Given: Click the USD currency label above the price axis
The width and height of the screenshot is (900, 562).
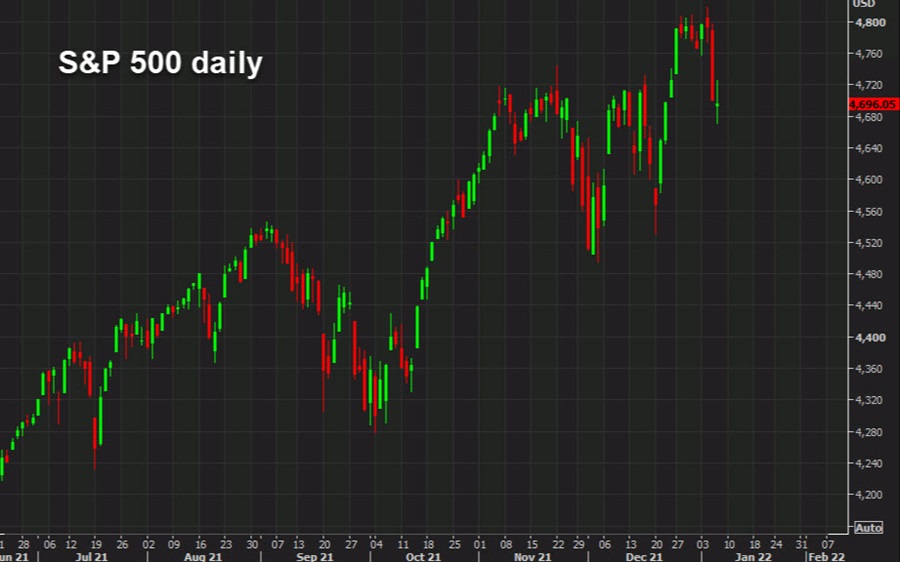Looking at the screenshot, I should 864,3.
